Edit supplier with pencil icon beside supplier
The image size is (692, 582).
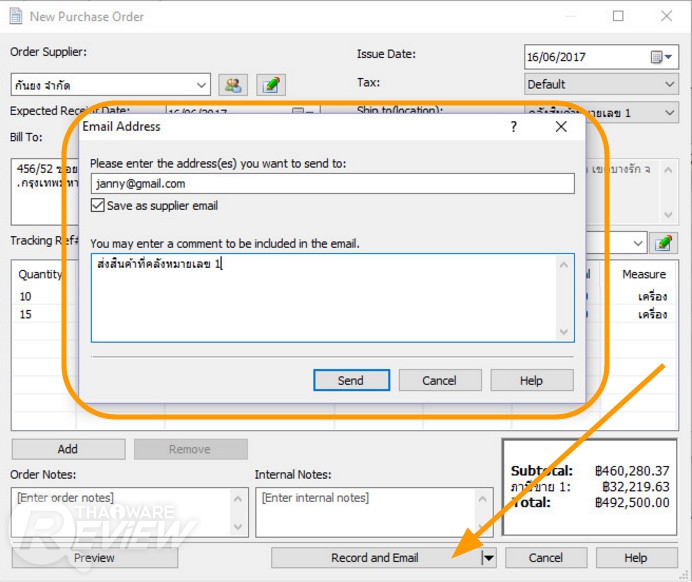tap(271, 85)
